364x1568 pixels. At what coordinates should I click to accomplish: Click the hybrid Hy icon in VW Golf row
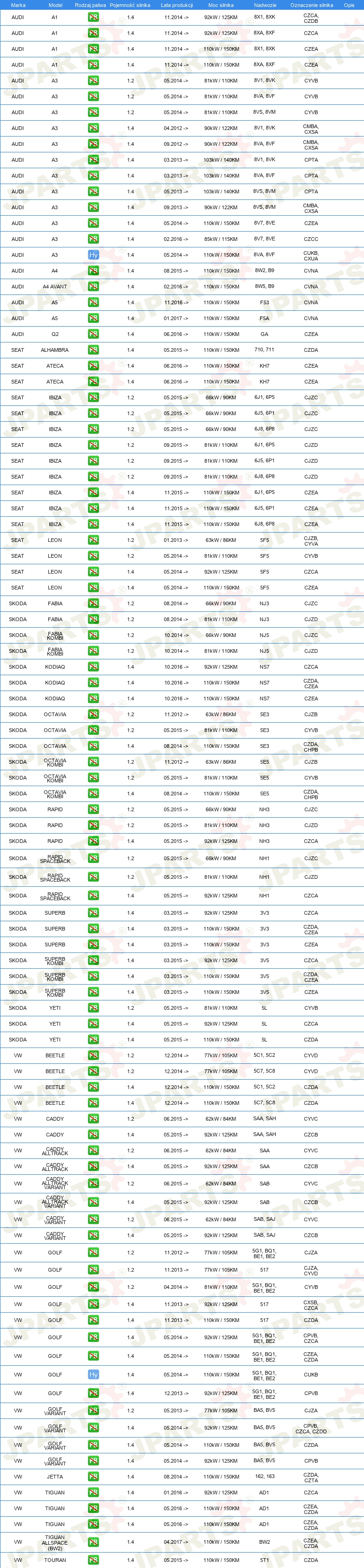point(93,1375)
